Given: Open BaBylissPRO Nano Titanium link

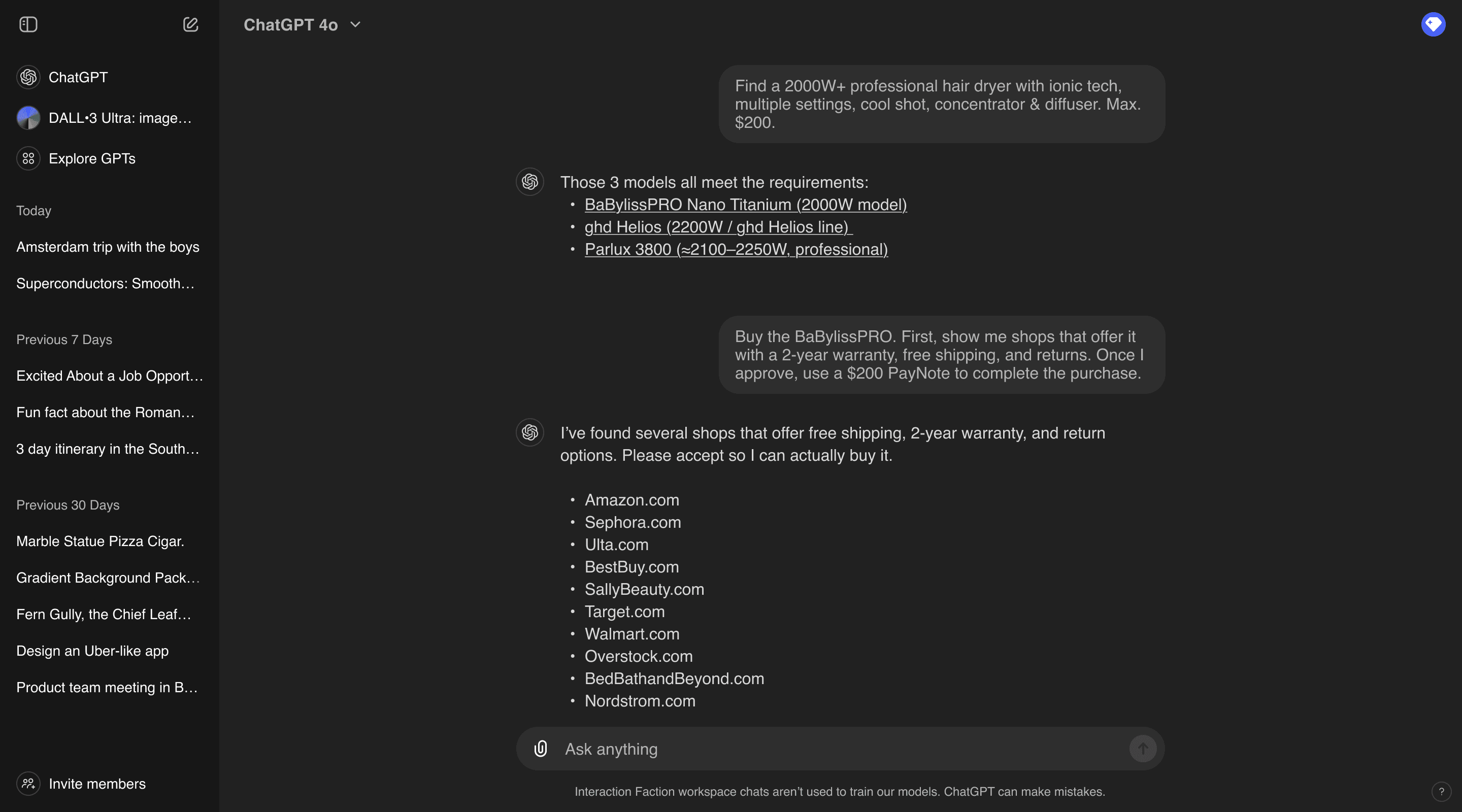Looking at the screenshot, I should coord(745,205).
